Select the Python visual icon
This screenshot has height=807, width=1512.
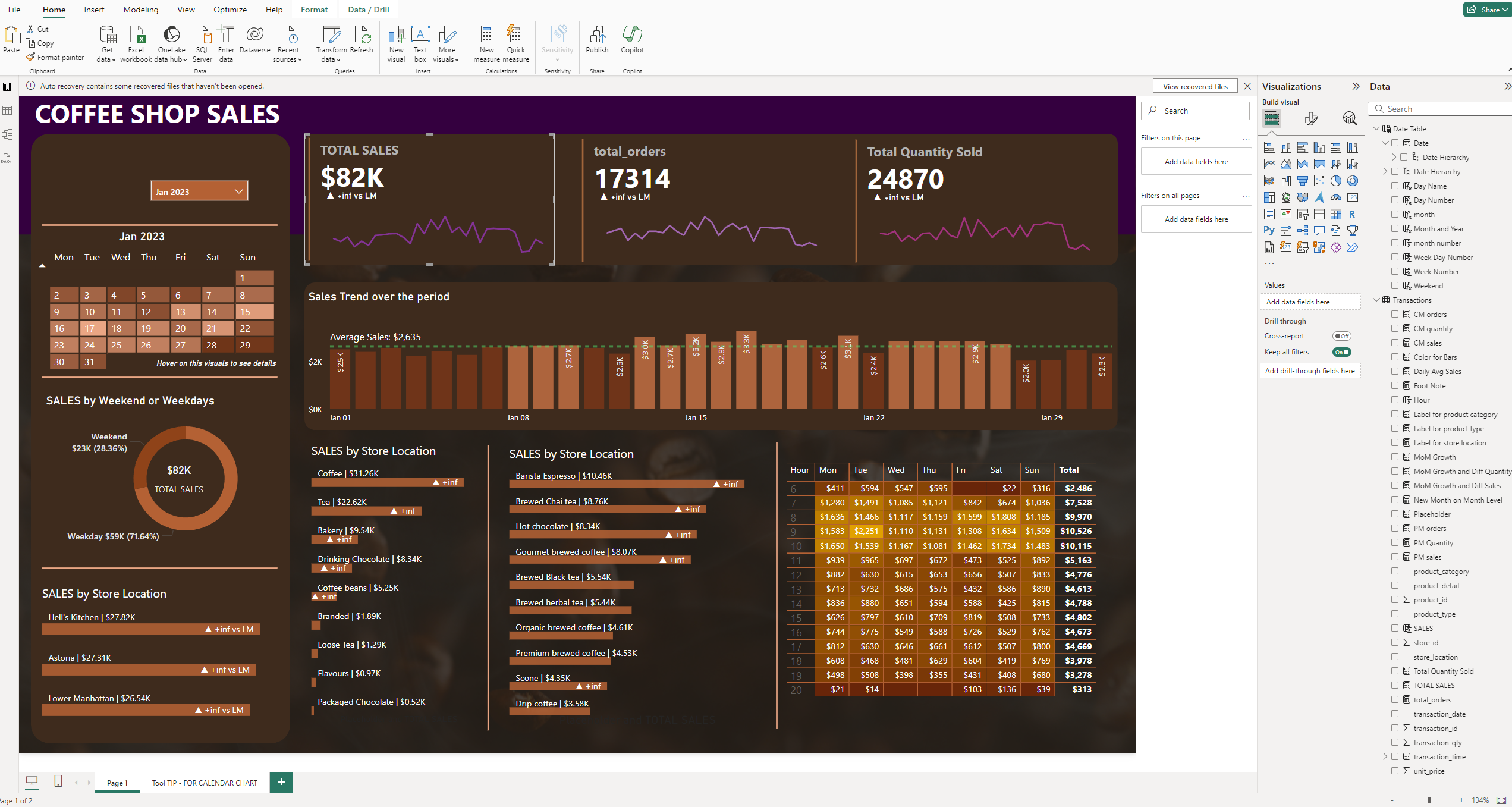click(x=1269, y=231)
